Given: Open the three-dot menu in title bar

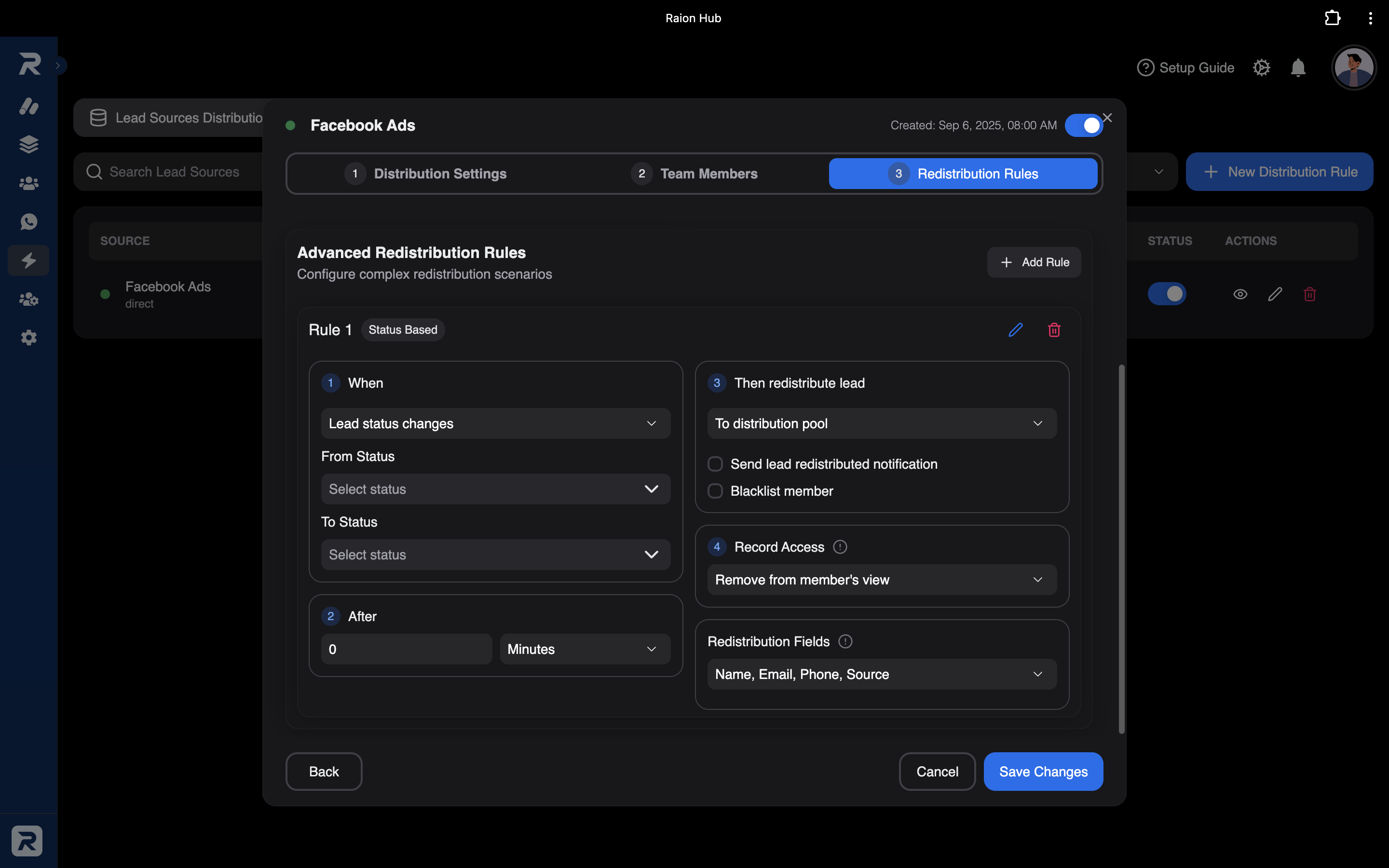Looking at the screenshot, I should [x=1371, y=18].
